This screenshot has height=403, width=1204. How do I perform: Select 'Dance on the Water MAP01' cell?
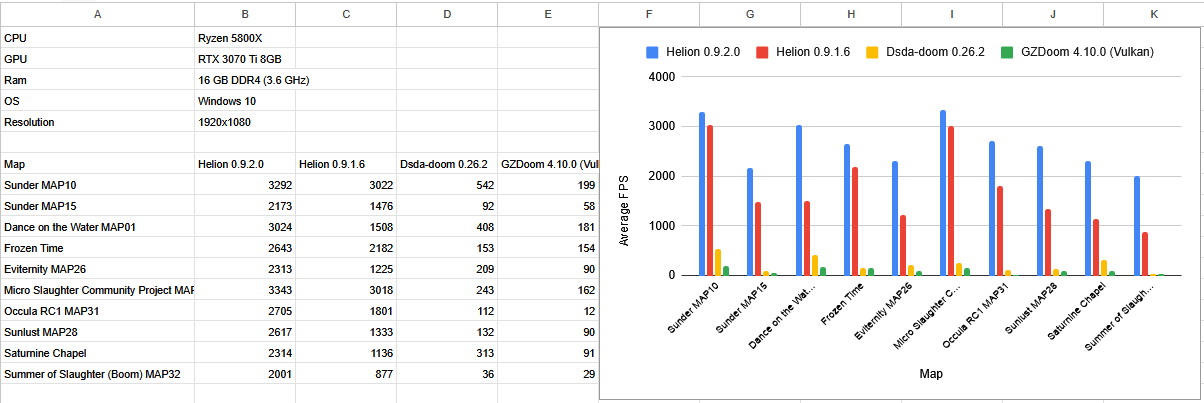[97, 226]
